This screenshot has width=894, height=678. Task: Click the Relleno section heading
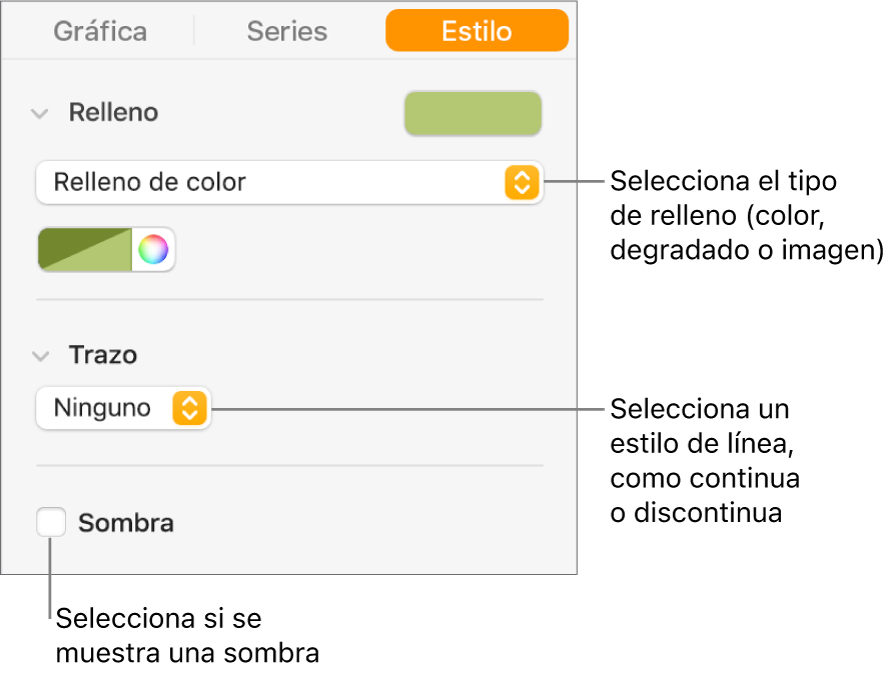click(x=113, y=113)
